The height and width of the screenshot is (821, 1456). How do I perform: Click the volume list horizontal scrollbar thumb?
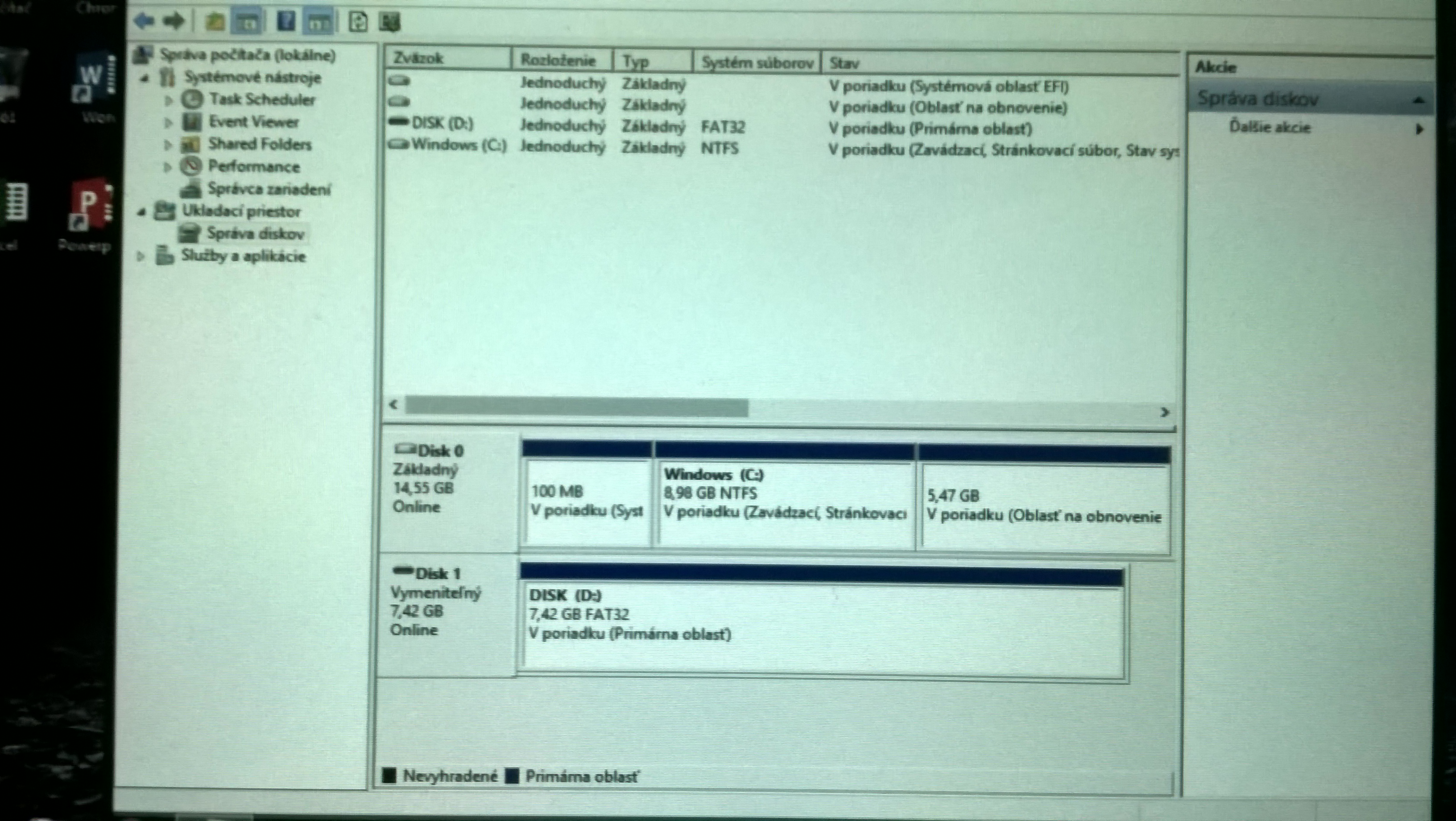(576, 407)
